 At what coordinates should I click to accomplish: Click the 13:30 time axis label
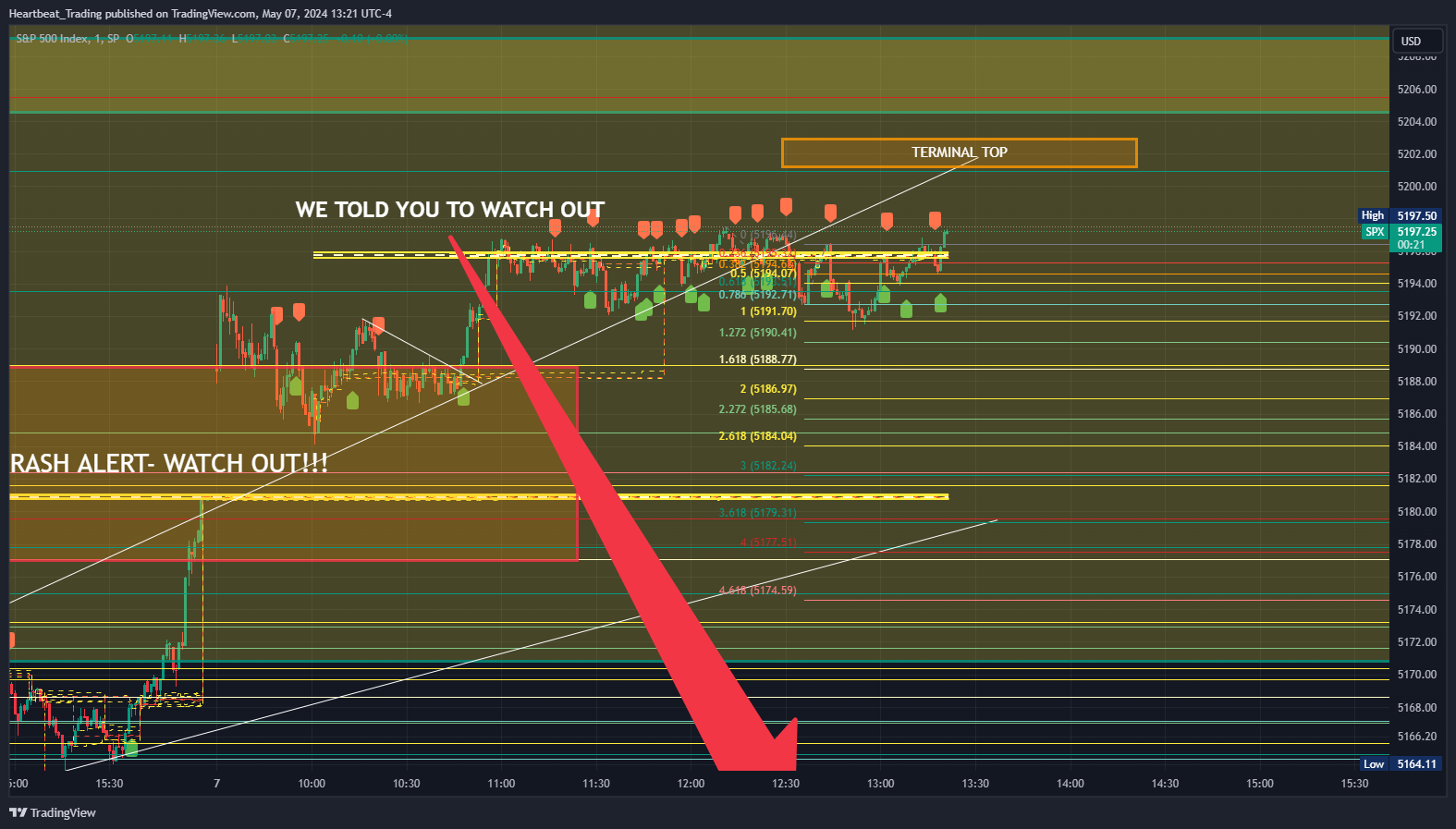tap(975, 784)
